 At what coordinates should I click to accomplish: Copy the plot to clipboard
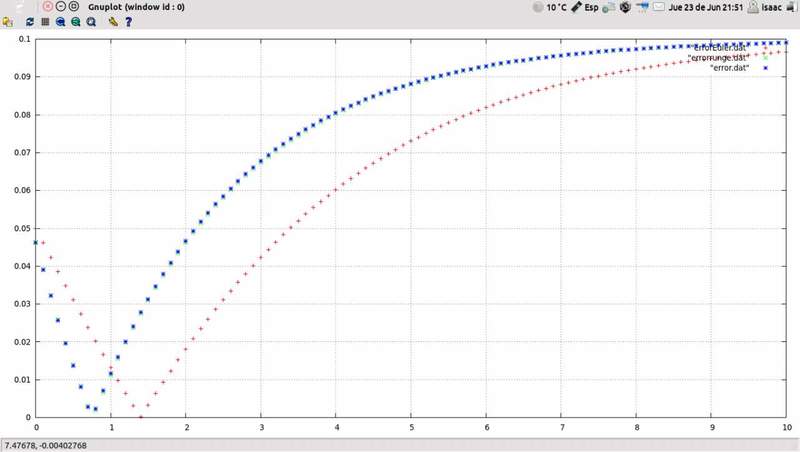8,22
